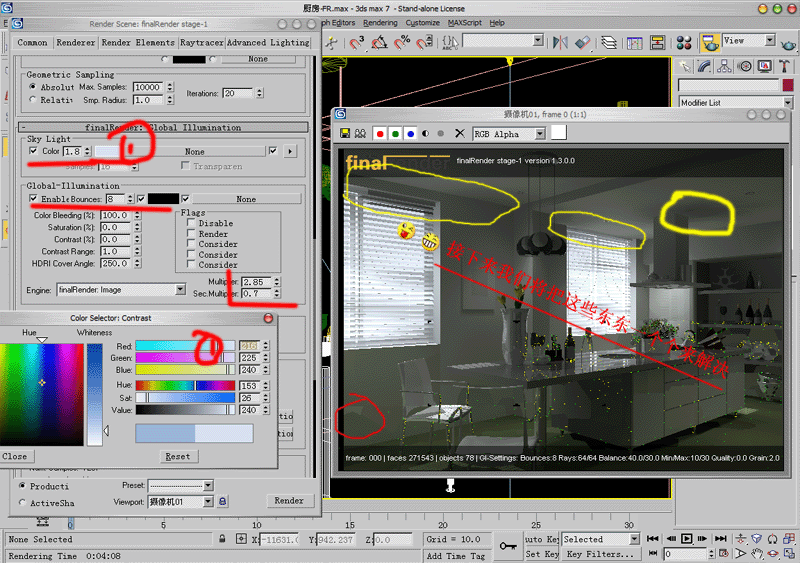Open the View reference coordinate dropdown
This screenshot has height=563, width=800.
click(x=770, y=40)
